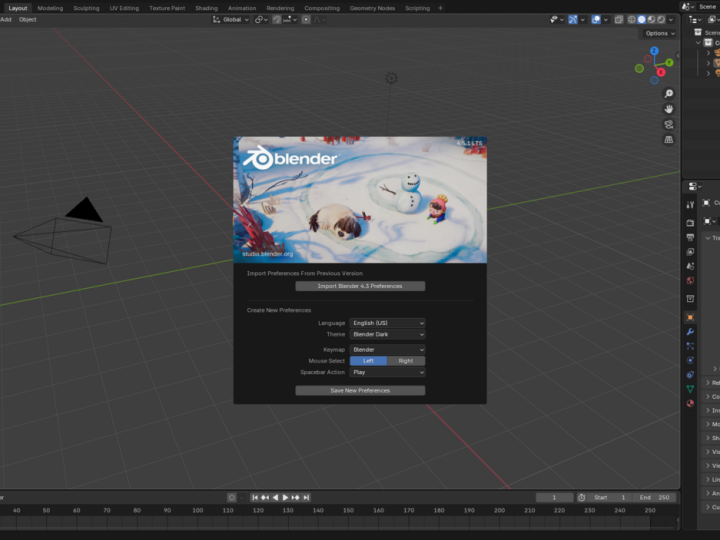Toggle viewport overlays display button
720x540 pixels.
(x=596, y=20)
